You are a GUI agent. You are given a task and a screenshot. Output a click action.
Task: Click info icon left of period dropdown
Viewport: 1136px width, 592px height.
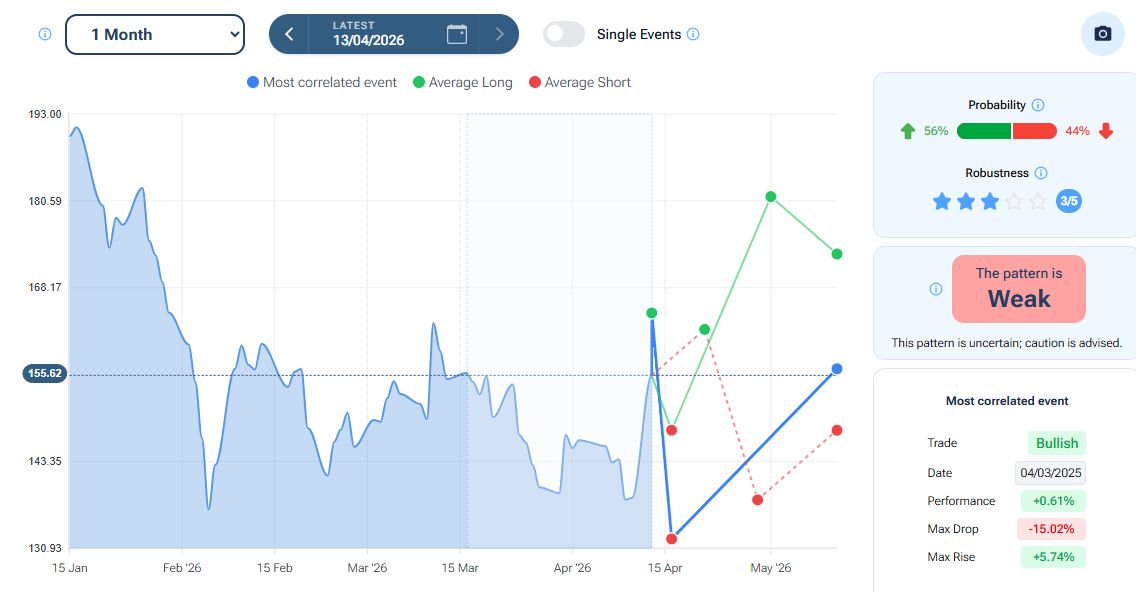(x=44, y=34)
